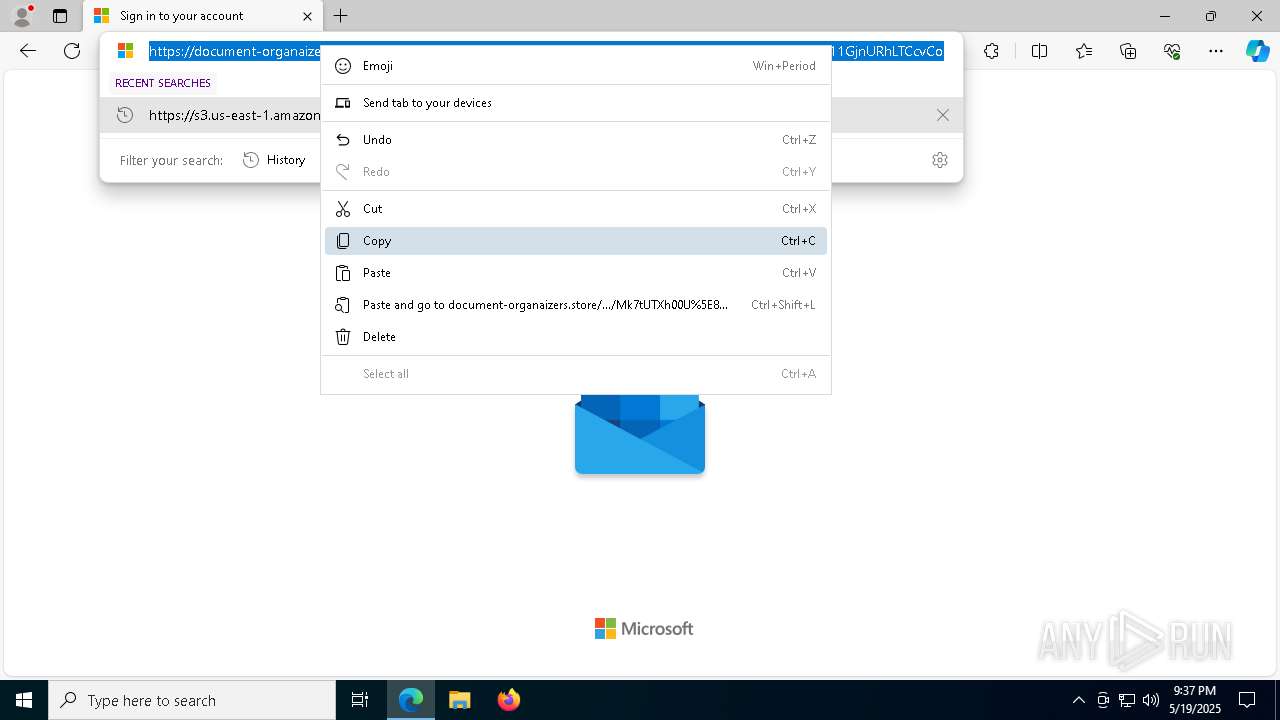
Task: Open the notification center icon
Action: pos(1247,700)
